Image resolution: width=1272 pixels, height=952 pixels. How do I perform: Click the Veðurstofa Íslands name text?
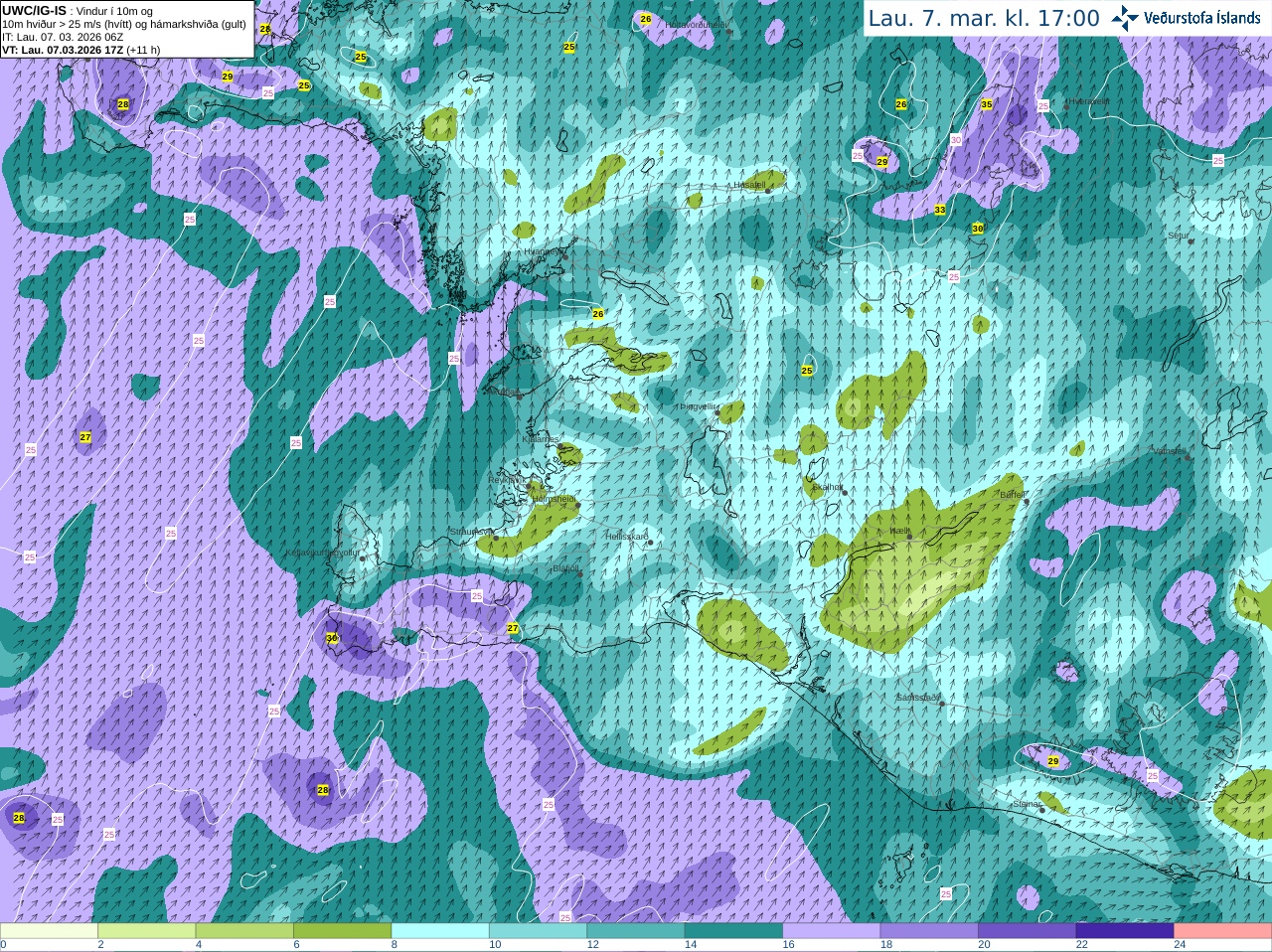pyautogui.click(x=1201, y=18)
